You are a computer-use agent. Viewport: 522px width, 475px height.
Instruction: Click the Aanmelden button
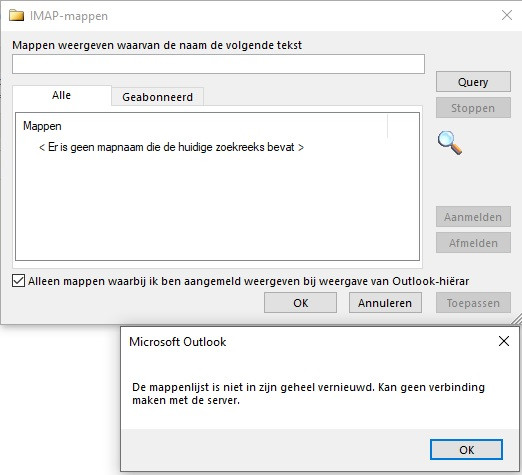pos(473,217)
